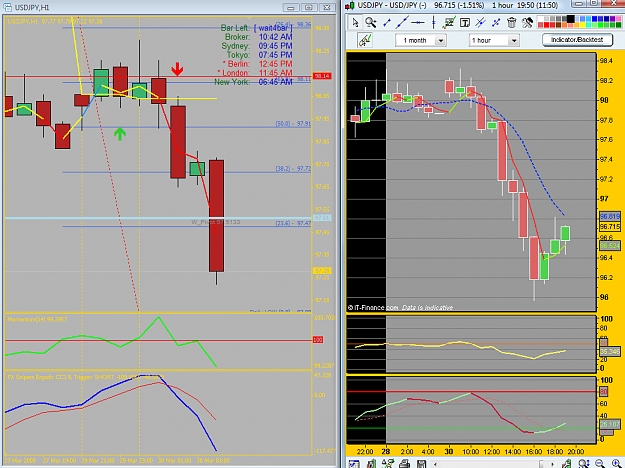Click the red down arrow signal on chart
The width and height of the screenshot is (625, 468).
[177, 69]
